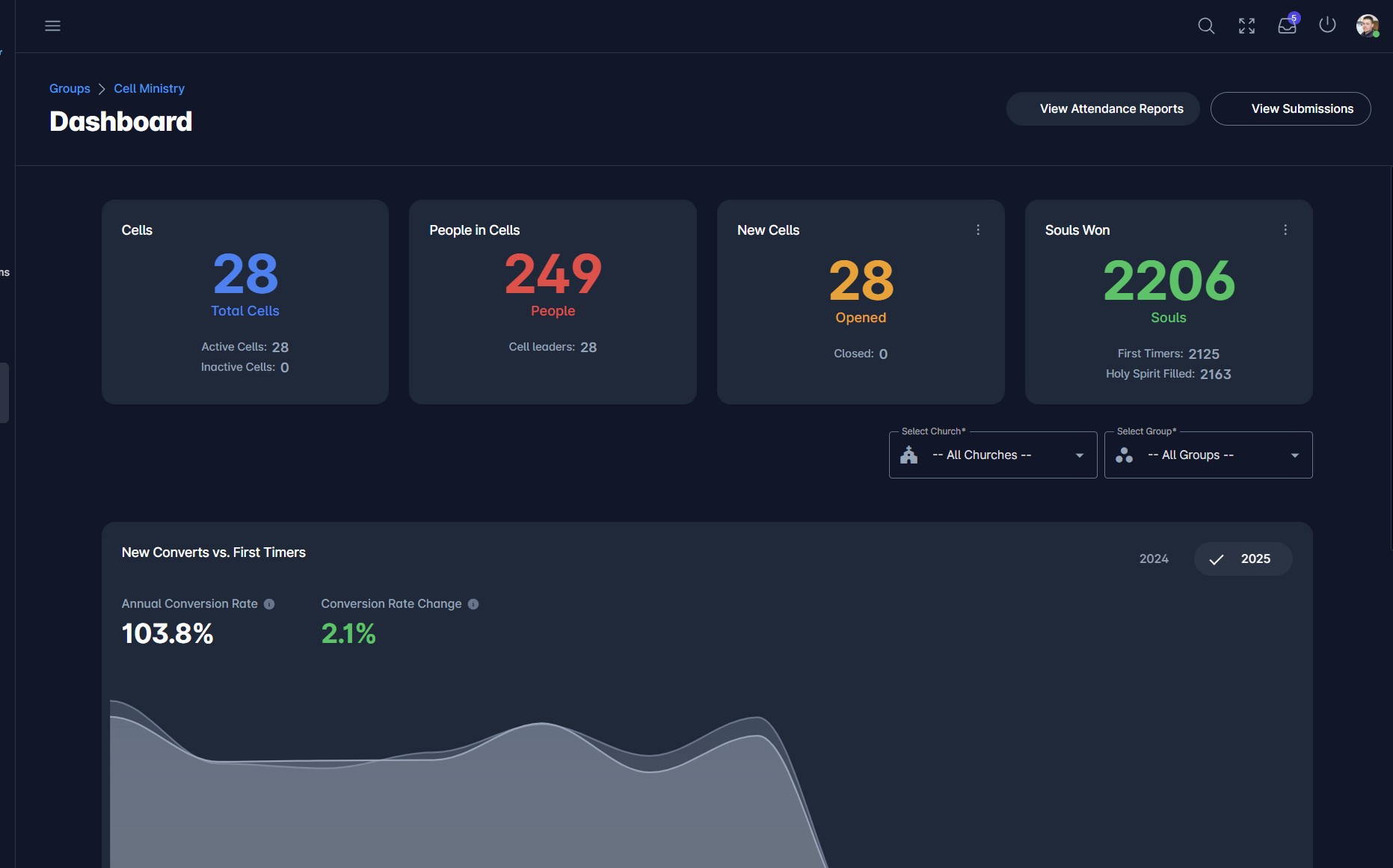Click the power logout icon

click(x=1327, y=25)
